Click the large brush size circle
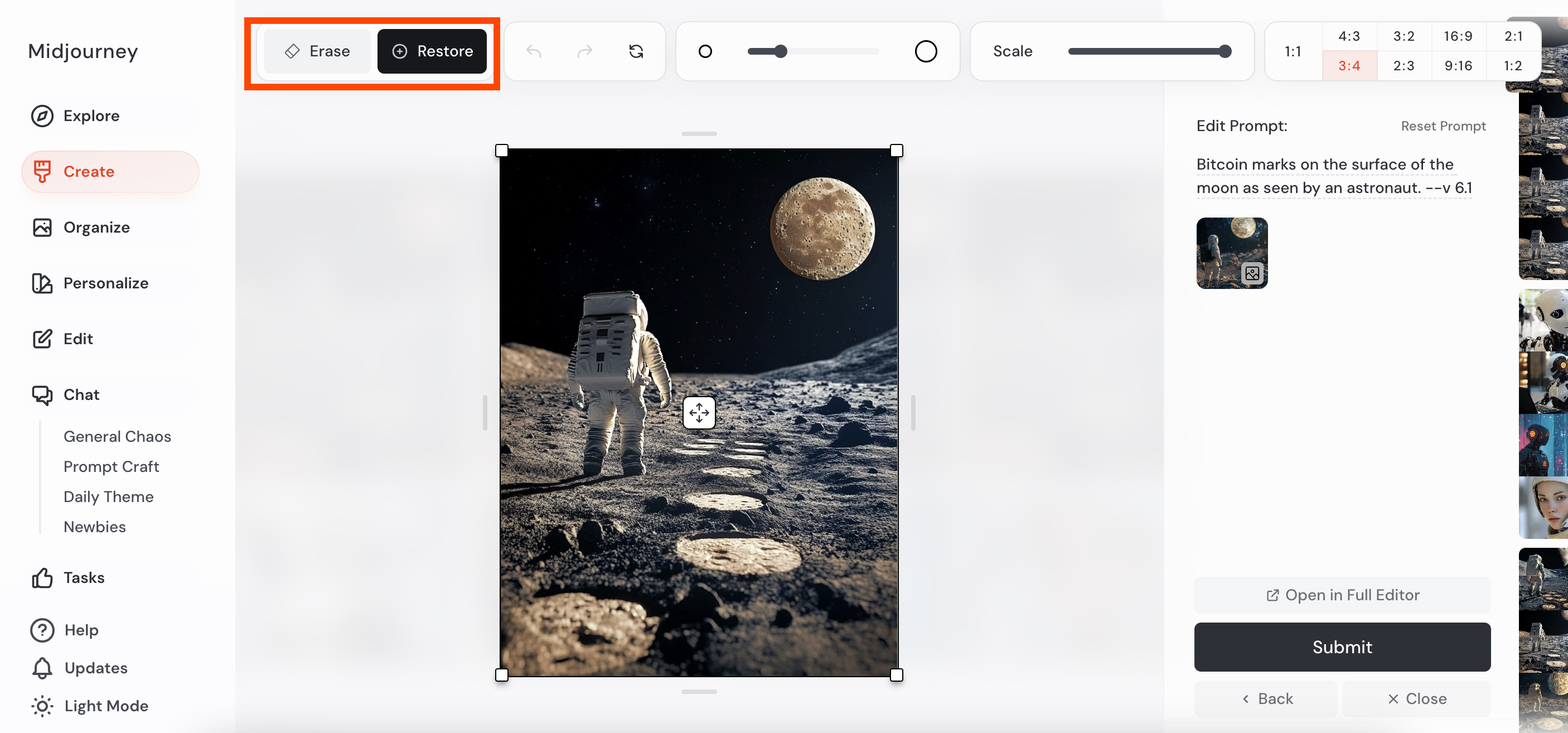Screen dimensions: 1568x733 click(925, 52)
